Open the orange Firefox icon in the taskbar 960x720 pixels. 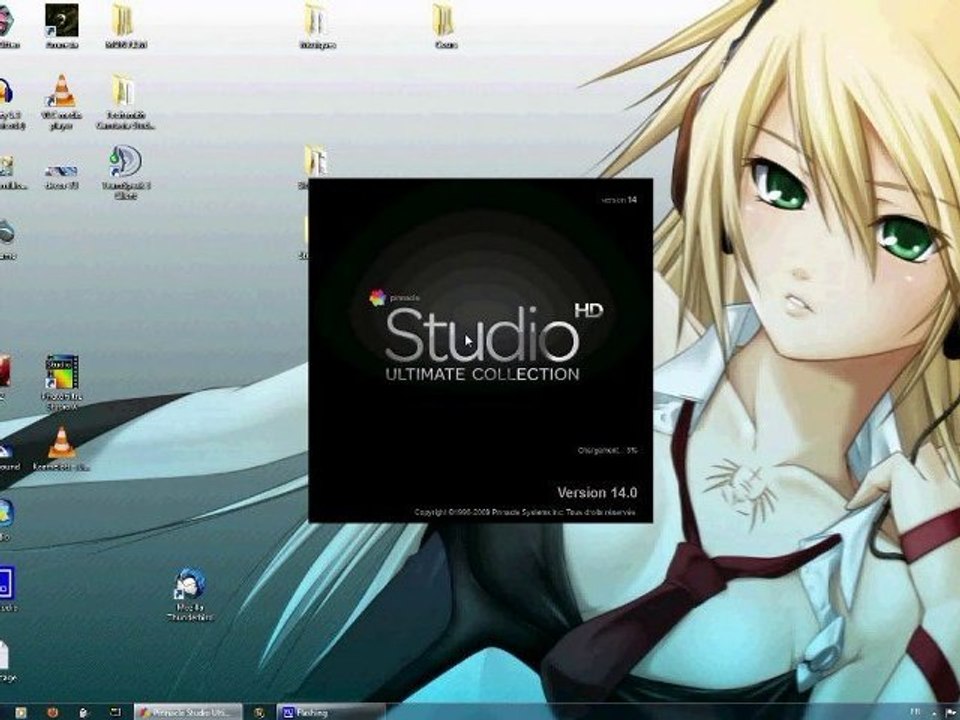(x=52, y=712)
